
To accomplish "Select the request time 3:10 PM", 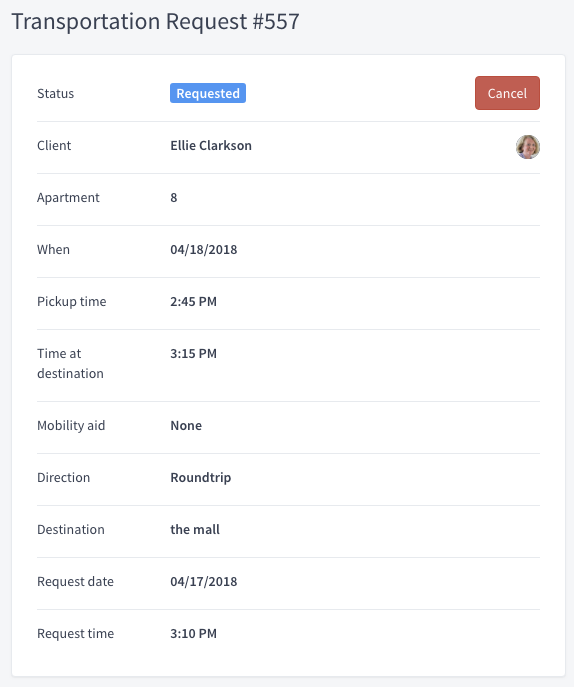I will pyautogui.click(x=193, y=634).
